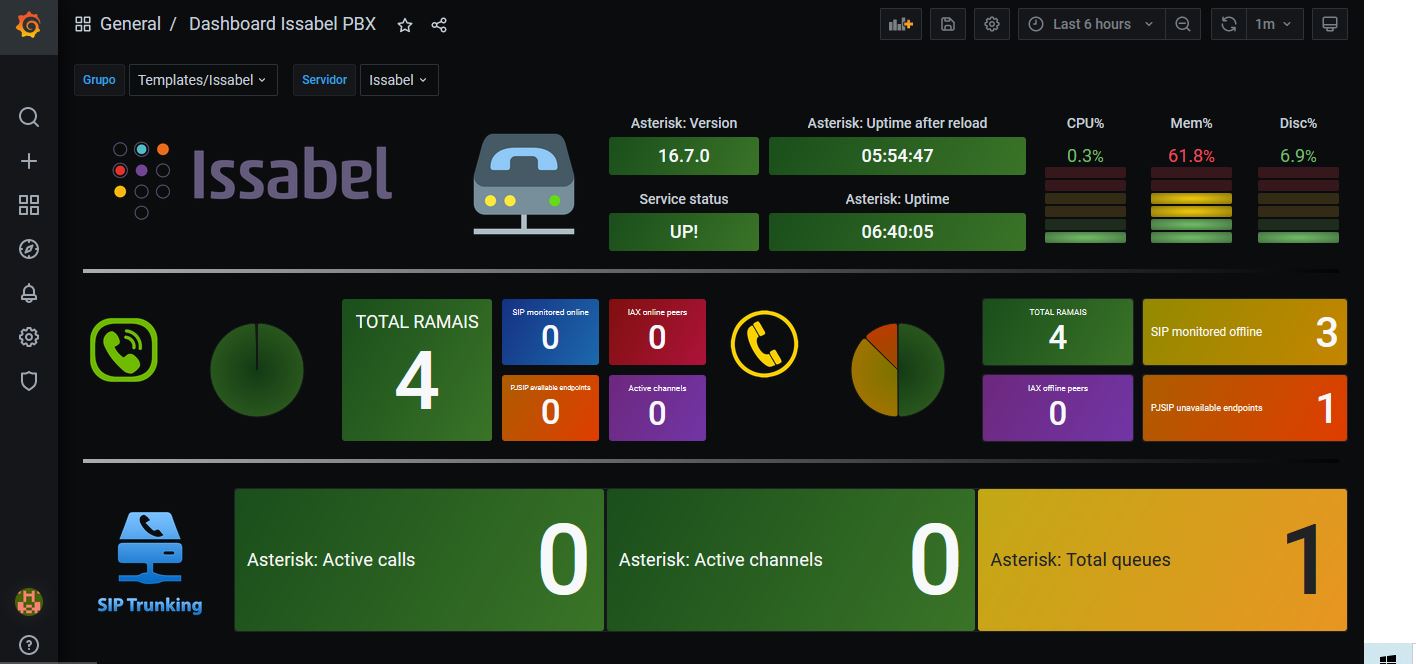1416x664 pixels.
Task: Click the large TOTAL RAMAIS 4 panel
Action: tap(417, 370)
